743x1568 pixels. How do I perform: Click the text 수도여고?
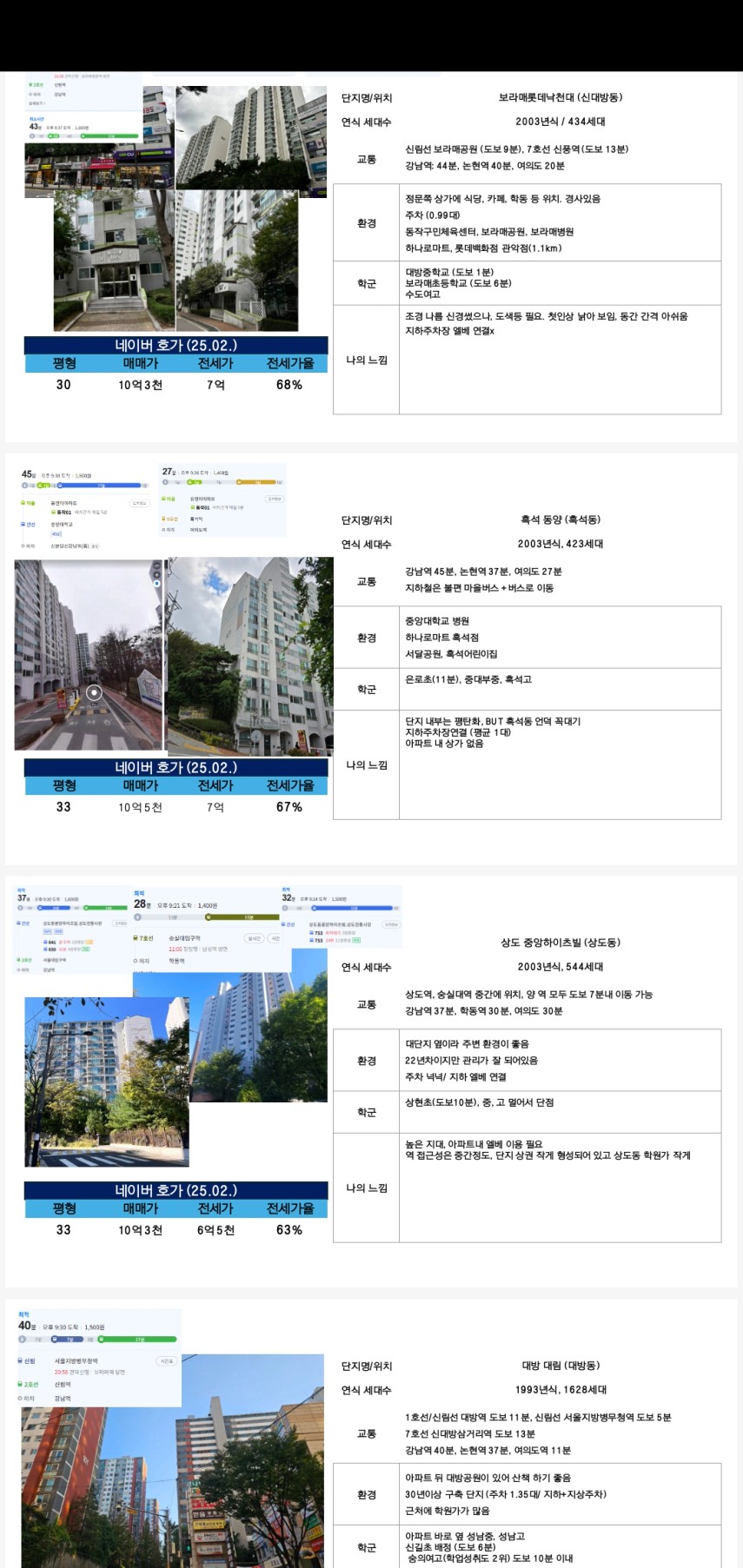pos(422,294)
